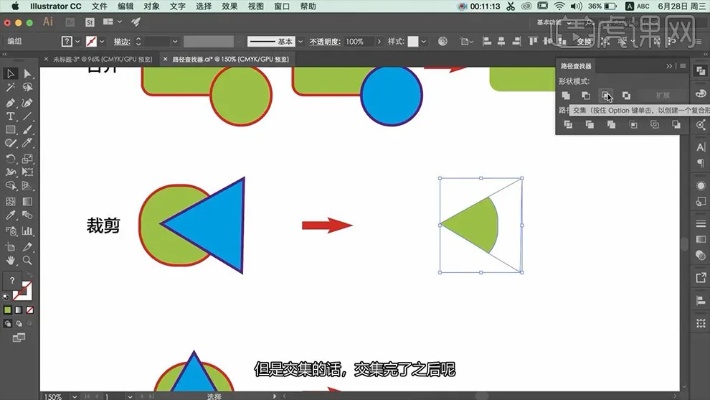710x400 pixels.
Task: Click Unite shape mode in Pathfinder
Action: point(566,96)
